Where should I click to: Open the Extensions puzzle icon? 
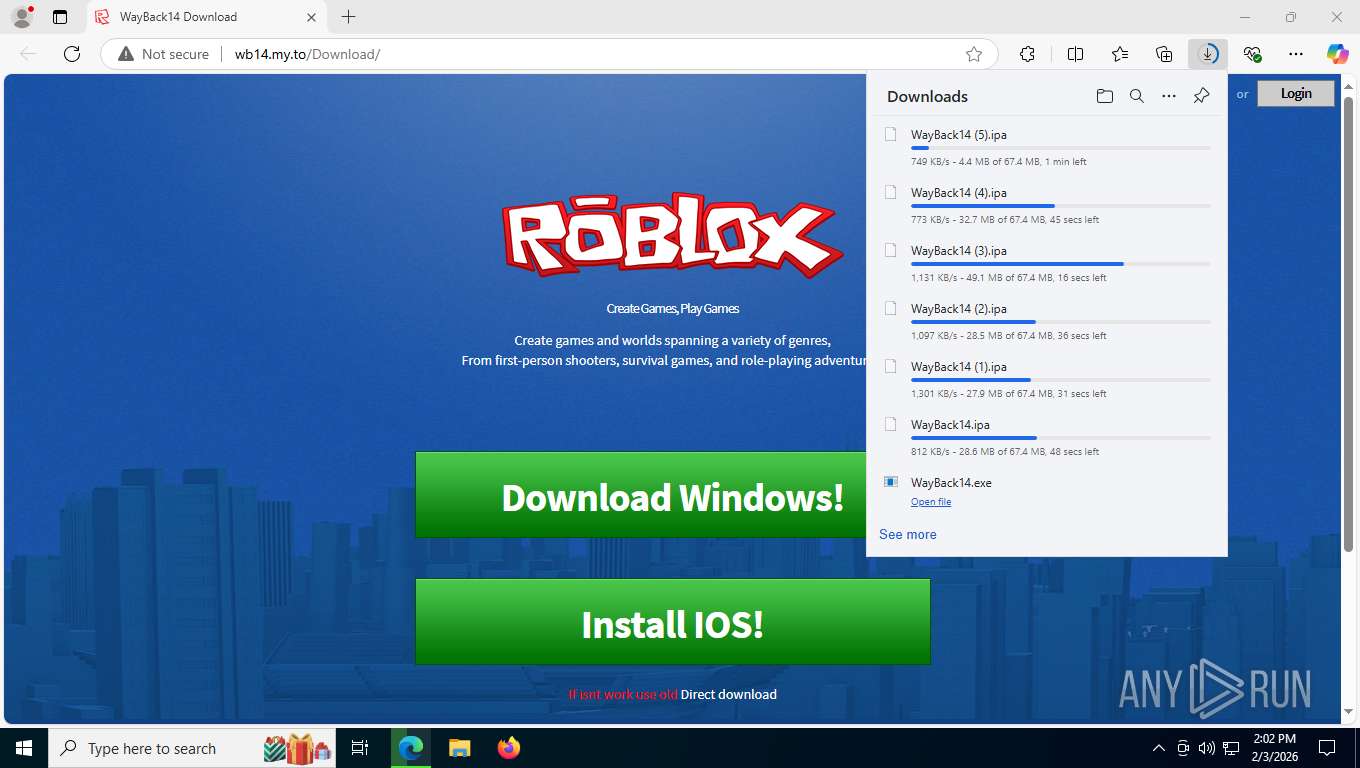click(x=1027, y=54)
